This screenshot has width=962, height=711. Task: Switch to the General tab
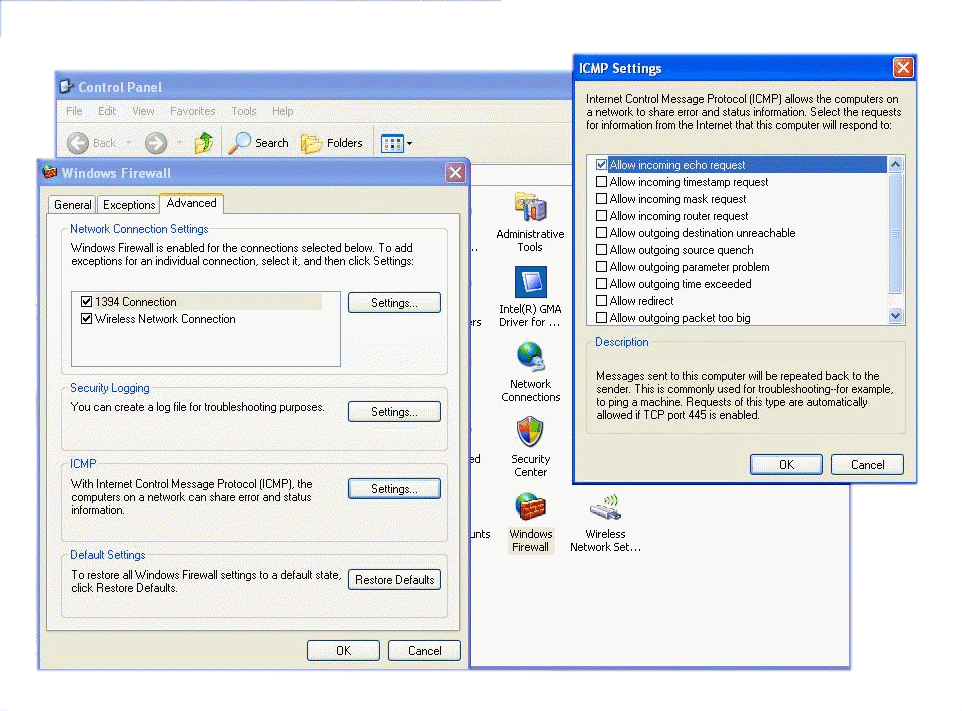click(x=72, y=205)
